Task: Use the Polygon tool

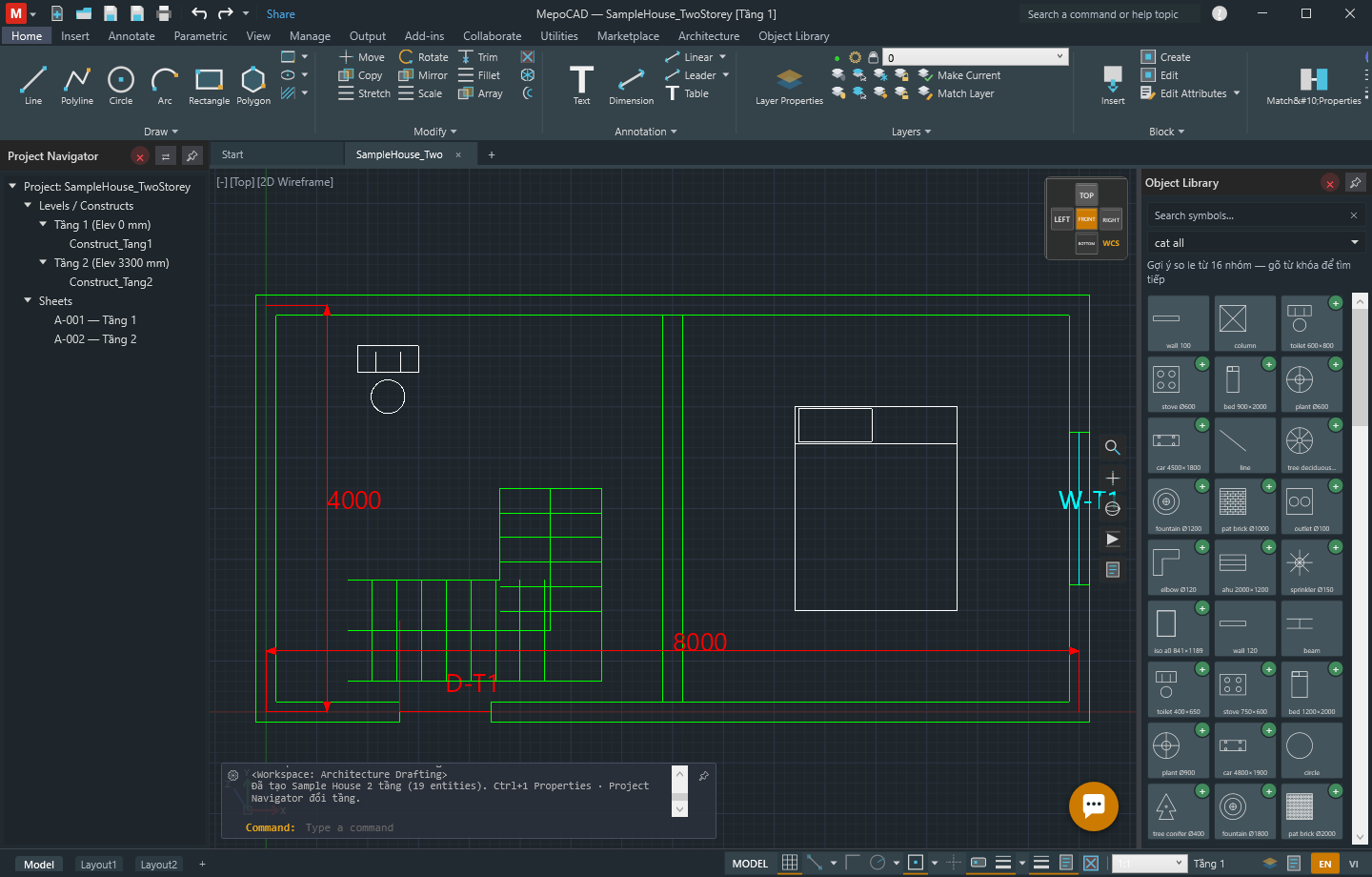Action: pos(253,84)
